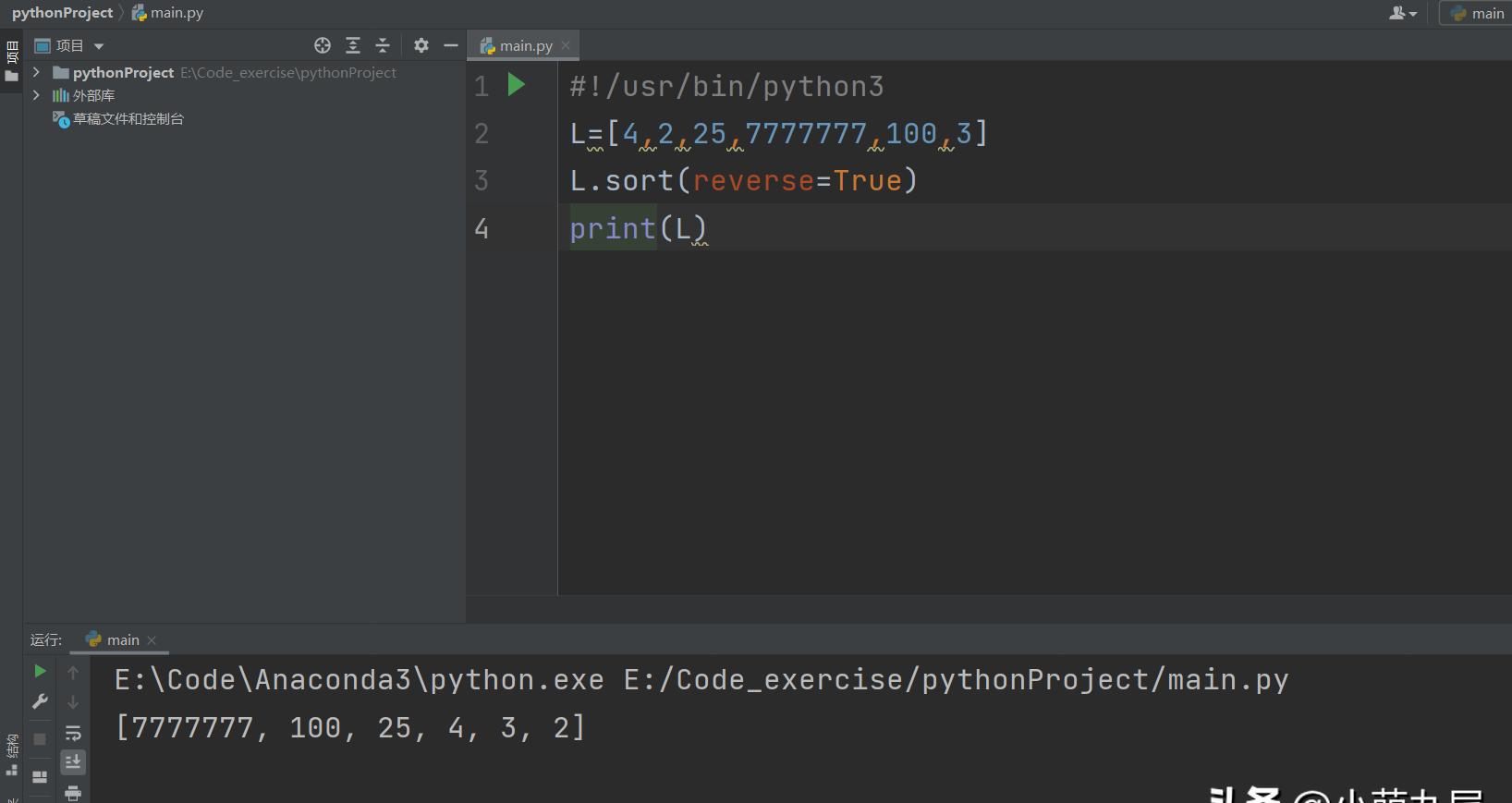This screenshot has height=803, width=1512.
Task: Print the console output
Action: [73, 793]
